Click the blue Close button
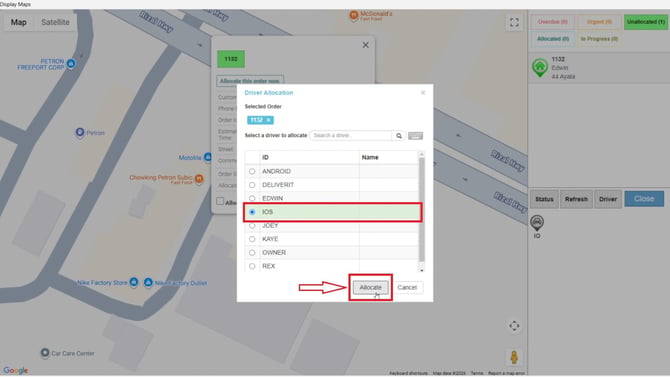This screenshot has height=377, width=670. click(x=644, y=199)
